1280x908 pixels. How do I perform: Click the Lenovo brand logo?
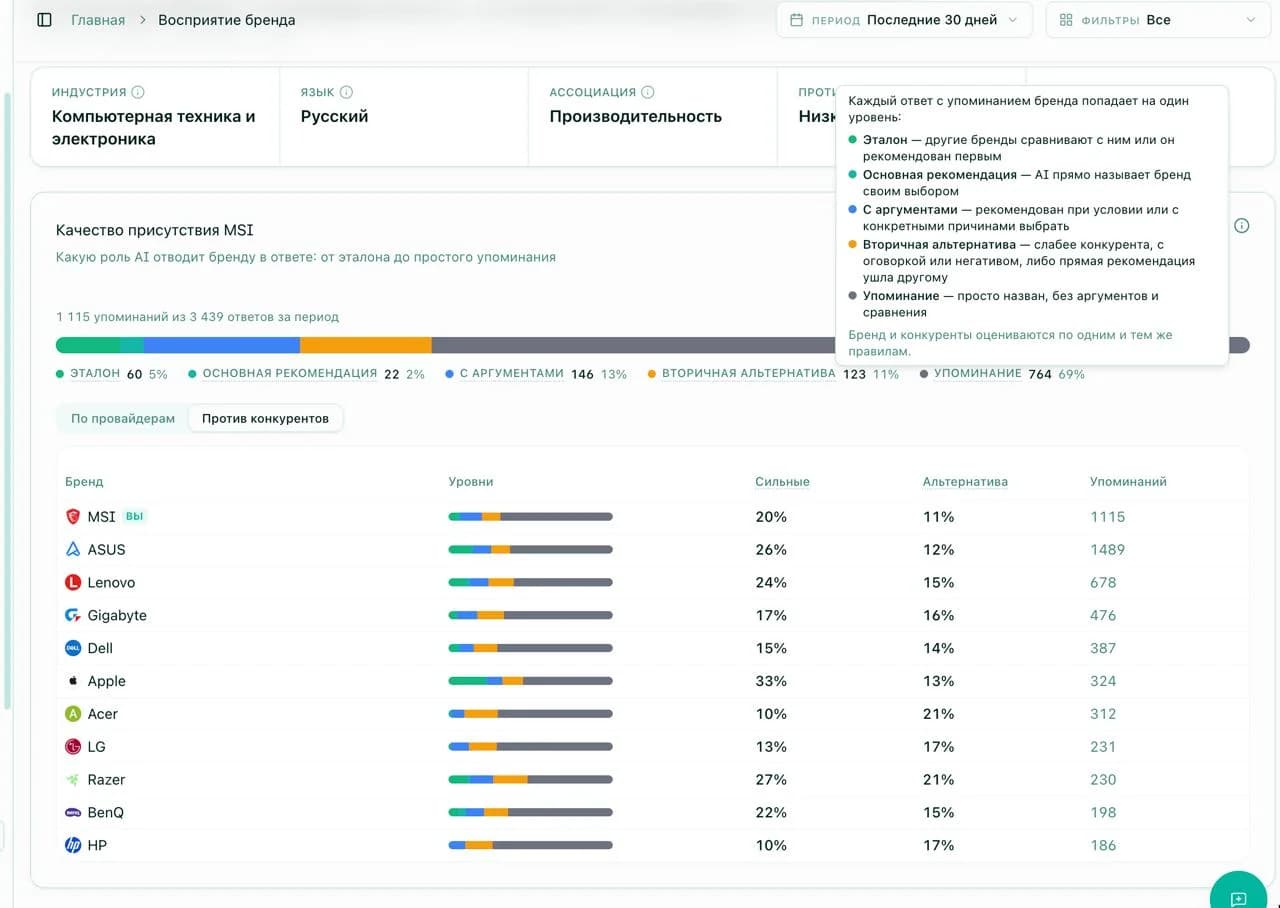pyautogui.click(x=73, y=583)
